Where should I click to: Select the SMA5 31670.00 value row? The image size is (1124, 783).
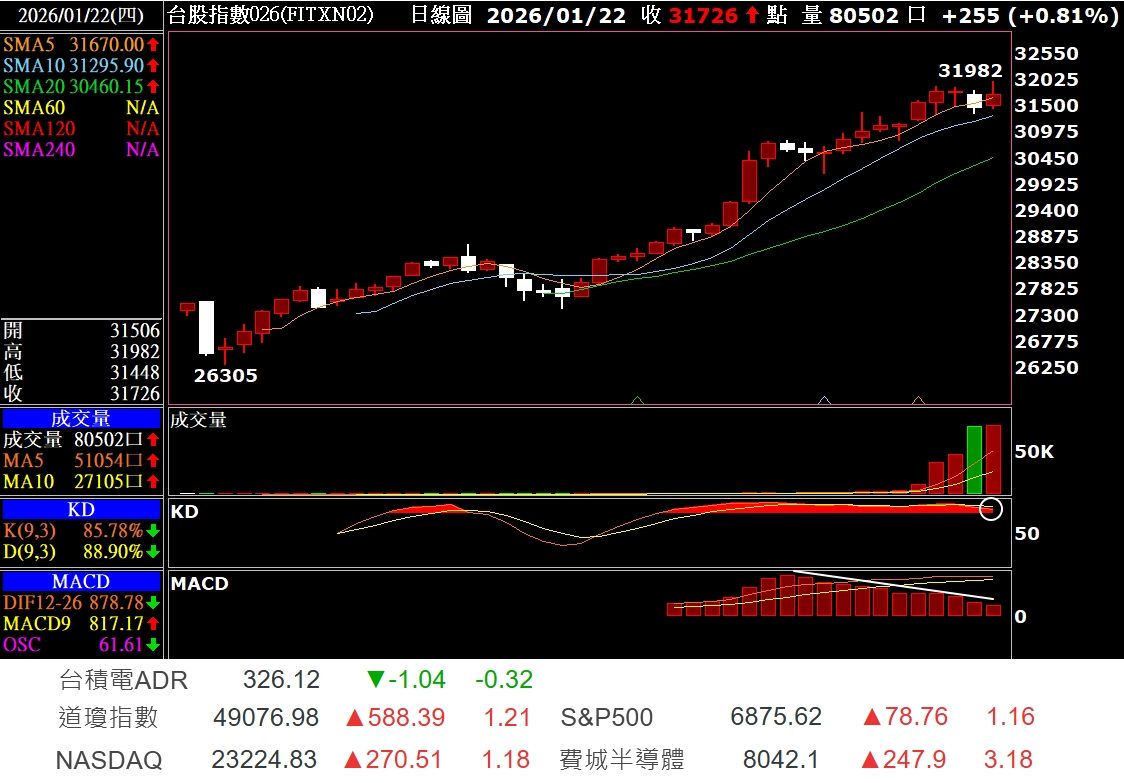tap(81, 44)
